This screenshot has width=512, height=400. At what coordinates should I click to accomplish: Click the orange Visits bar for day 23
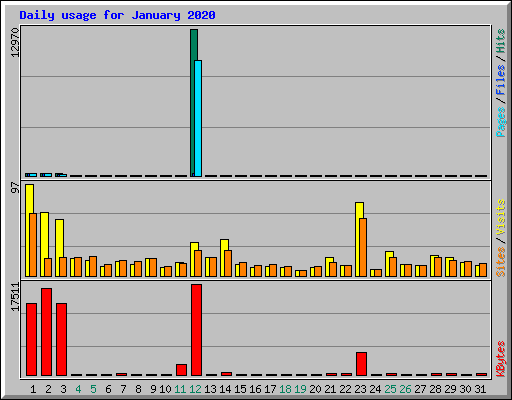pos(363,247)
